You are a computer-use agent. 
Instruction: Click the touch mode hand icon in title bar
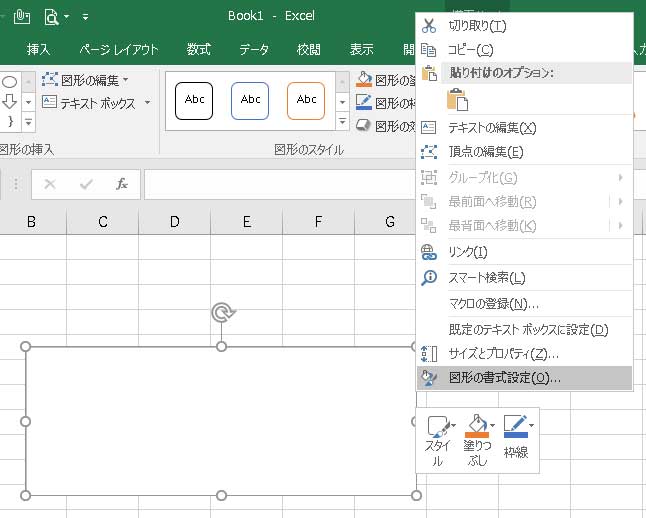(21, 16)
